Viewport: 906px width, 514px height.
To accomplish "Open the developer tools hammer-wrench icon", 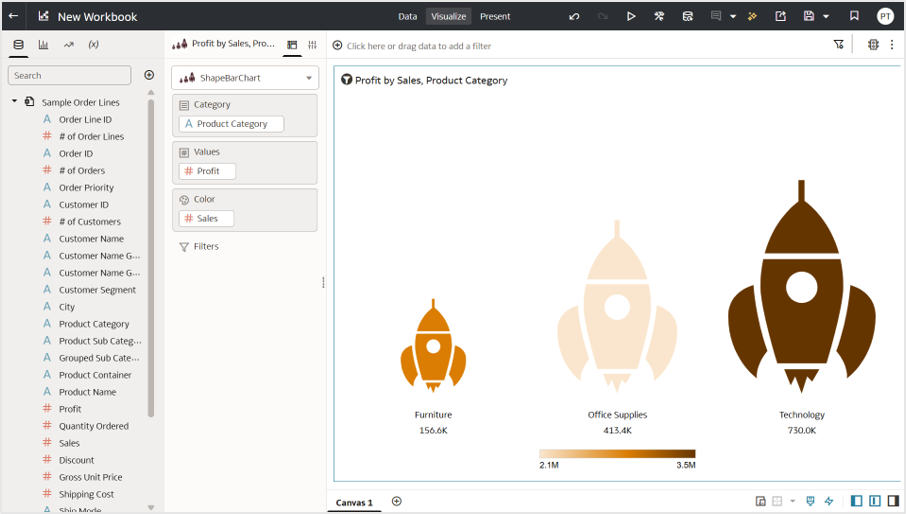I will pyautogui.click(x=659, y=16).
